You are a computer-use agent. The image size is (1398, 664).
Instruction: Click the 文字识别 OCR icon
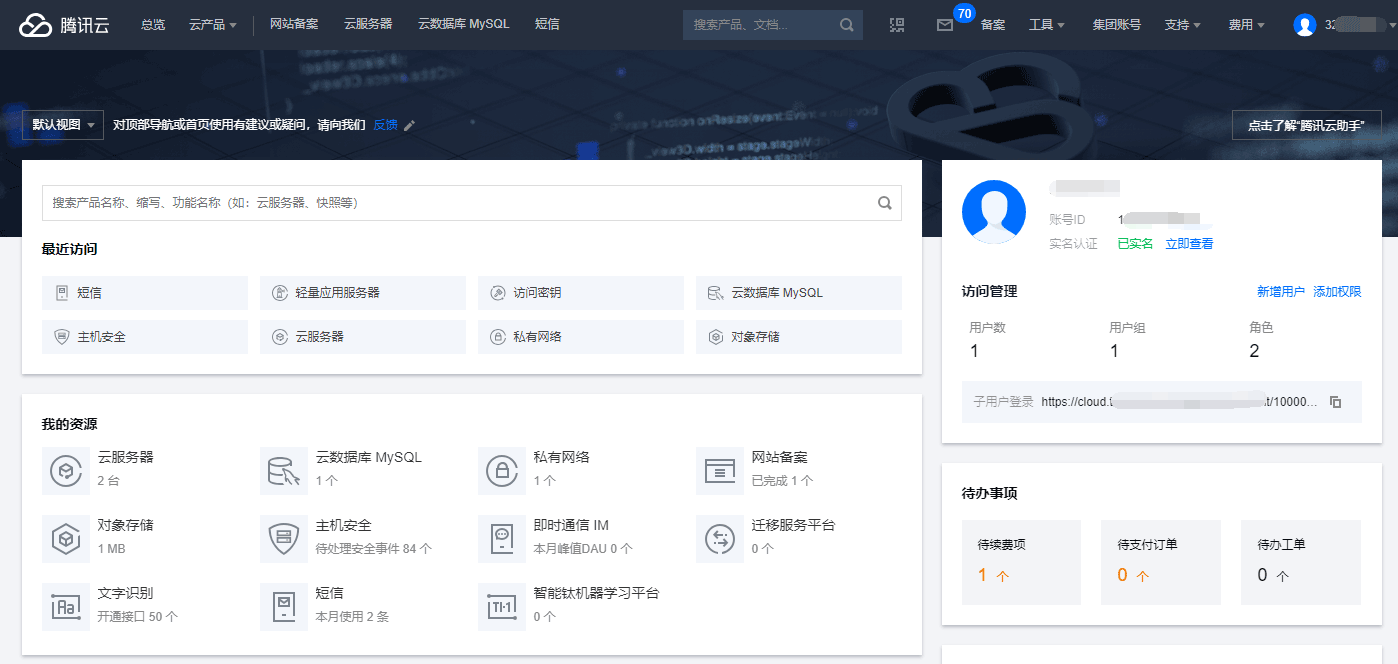pos(66,606)
